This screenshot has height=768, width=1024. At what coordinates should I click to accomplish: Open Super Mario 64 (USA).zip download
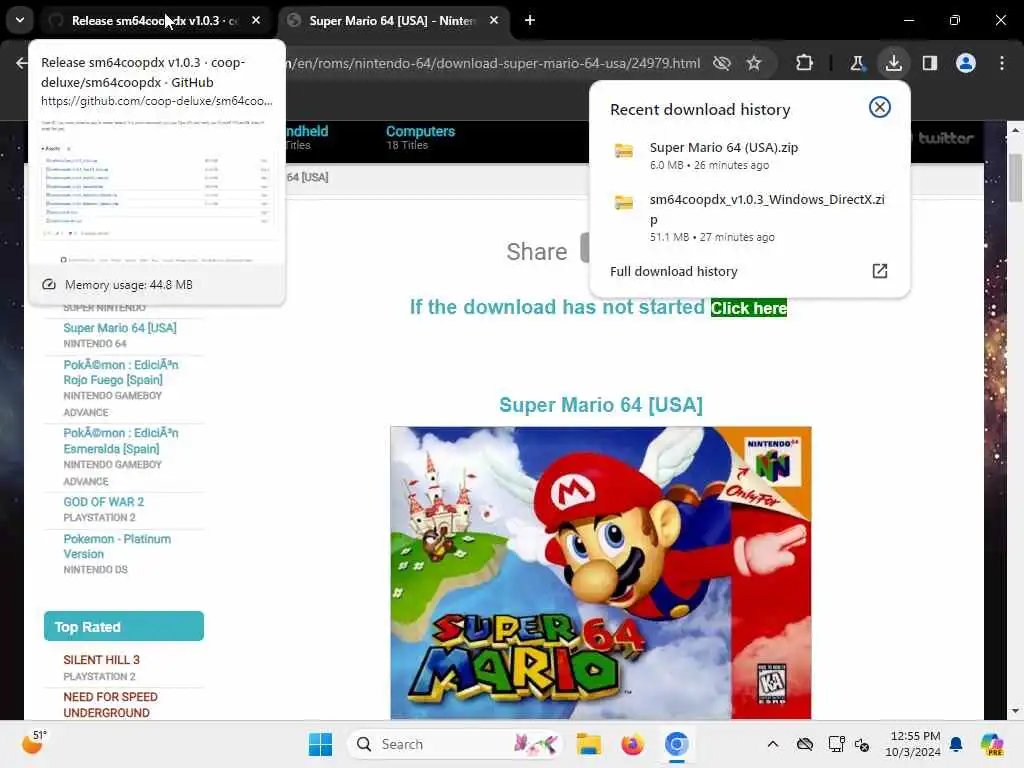click(x=749, y=155)
